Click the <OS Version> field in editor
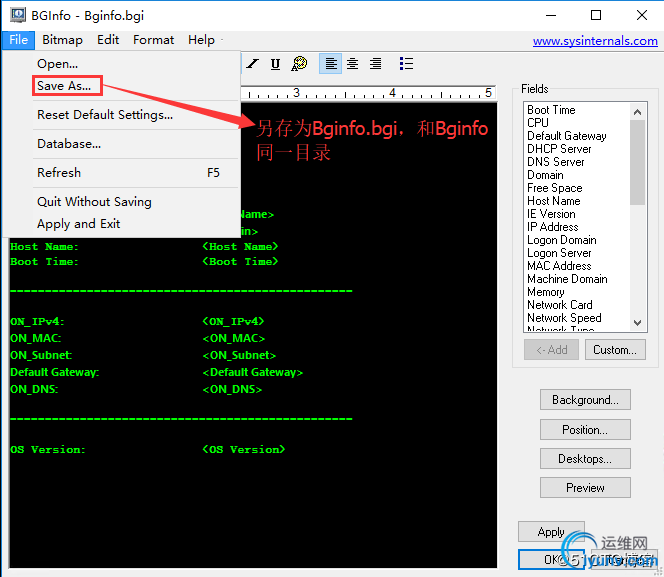Screen dimensions: 664x577 tap(243, 450)
